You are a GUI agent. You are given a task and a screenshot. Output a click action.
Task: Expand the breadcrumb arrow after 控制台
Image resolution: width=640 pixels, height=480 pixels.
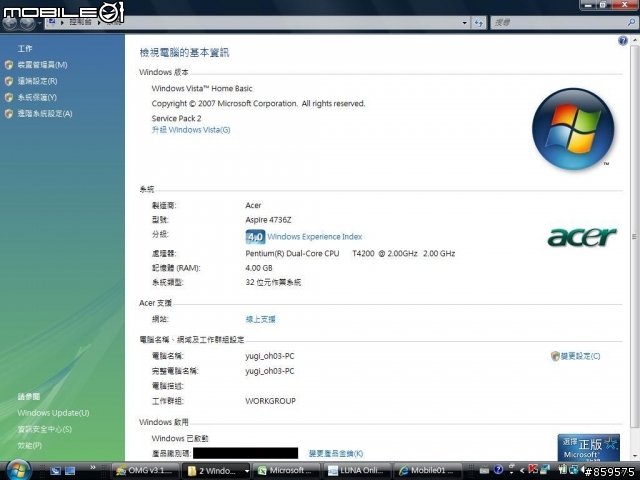[x=99, y=22]
